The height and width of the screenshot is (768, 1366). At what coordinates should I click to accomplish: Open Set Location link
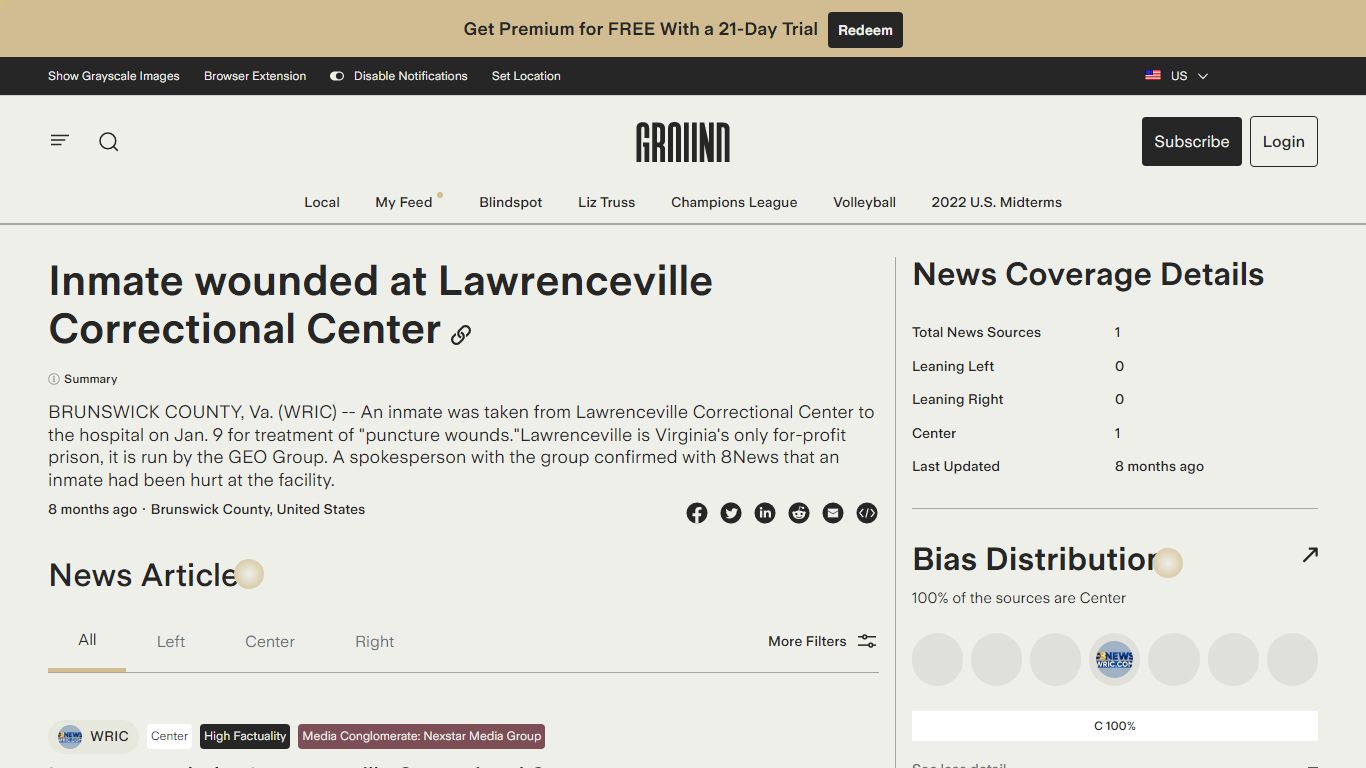click(x=526, y=76)
